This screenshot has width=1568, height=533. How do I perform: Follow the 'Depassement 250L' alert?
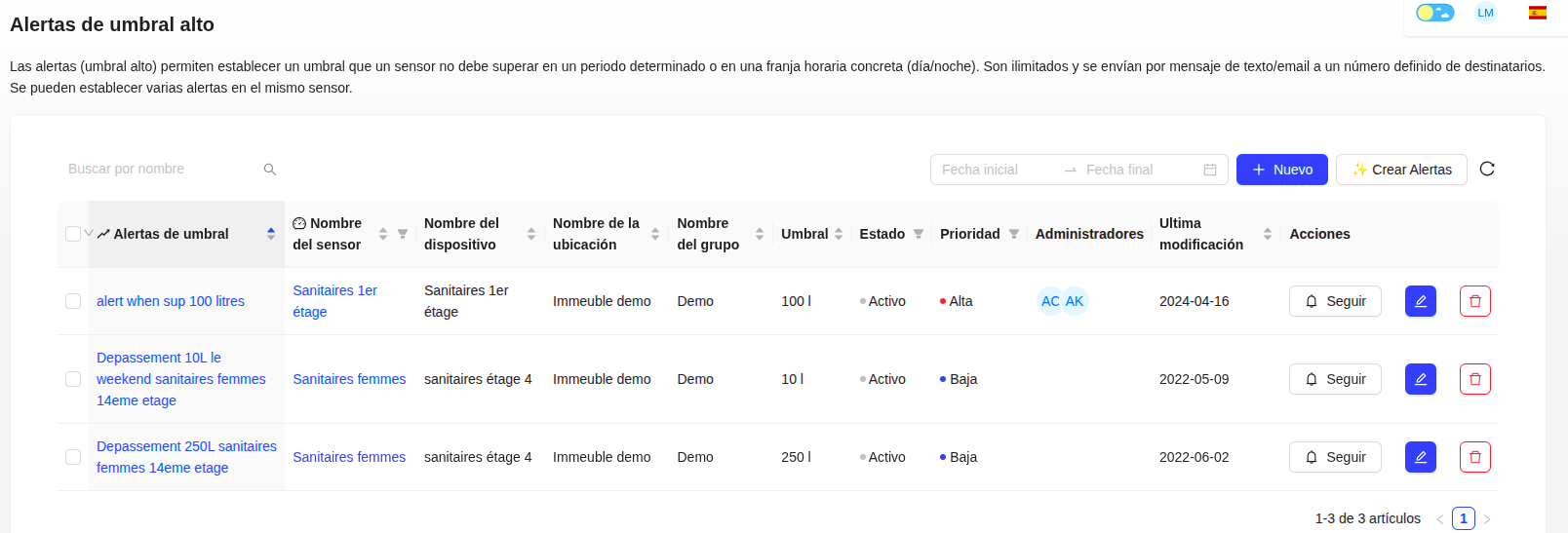1335,457
